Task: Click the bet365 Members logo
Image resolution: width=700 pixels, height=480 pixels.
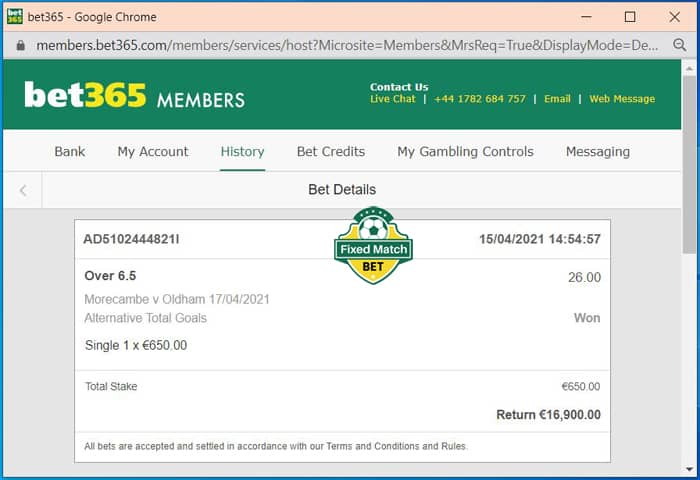Action: pos(134,95)
